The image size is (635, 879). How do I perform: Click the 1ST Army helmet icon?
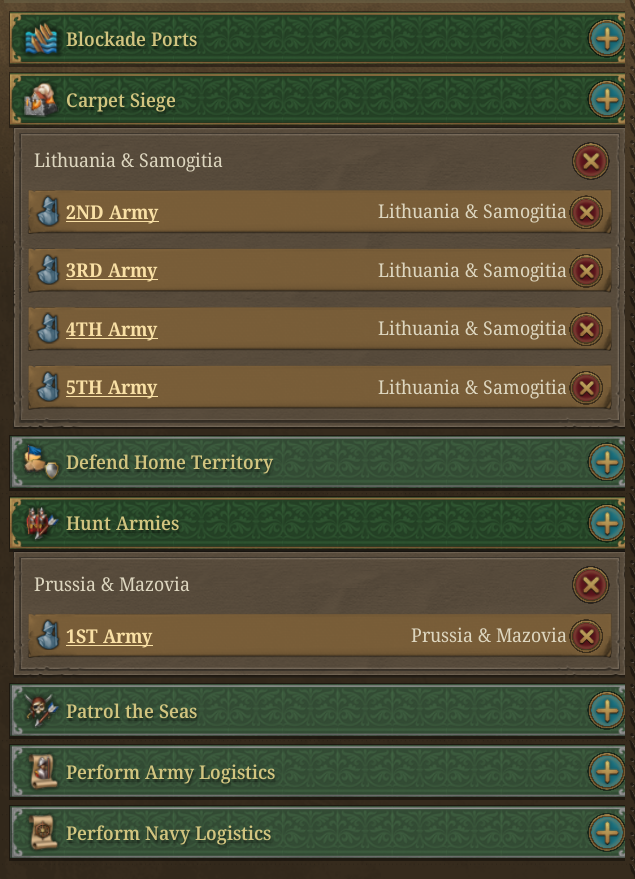[48, 636]
